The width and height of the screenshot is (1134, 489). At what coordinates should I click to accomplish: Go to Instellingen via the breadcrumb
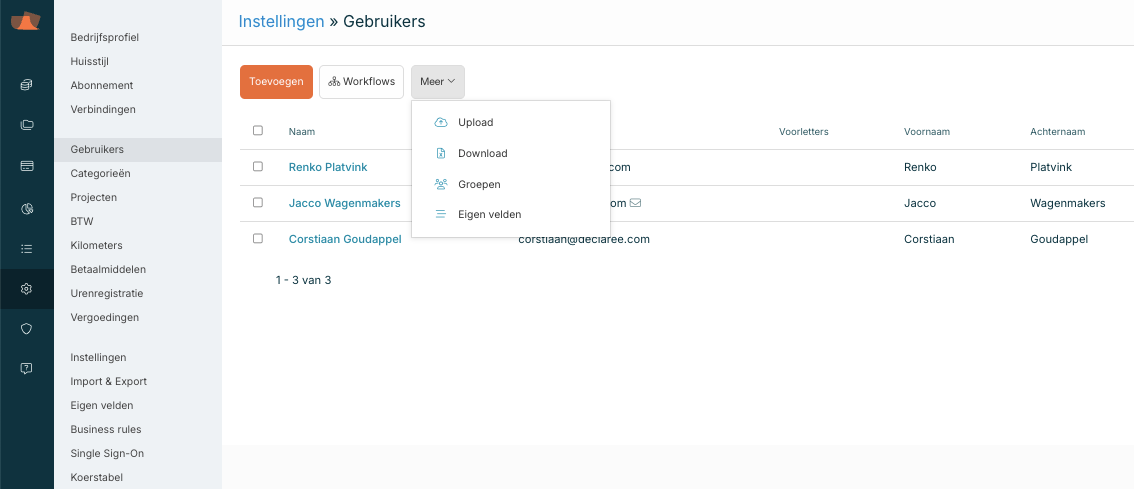point(281,21)
